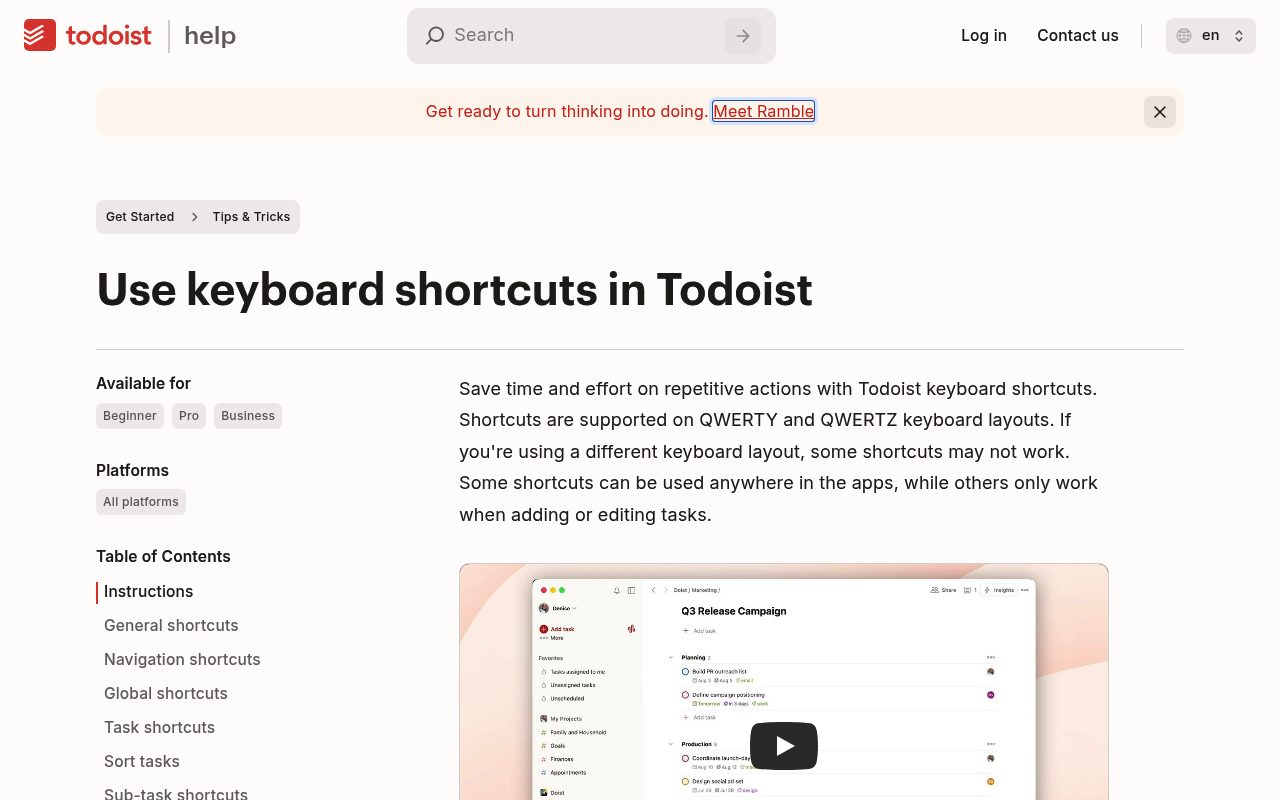Open the en language dropdown
Screen dimensions: 1280x800
[1211, 36]
